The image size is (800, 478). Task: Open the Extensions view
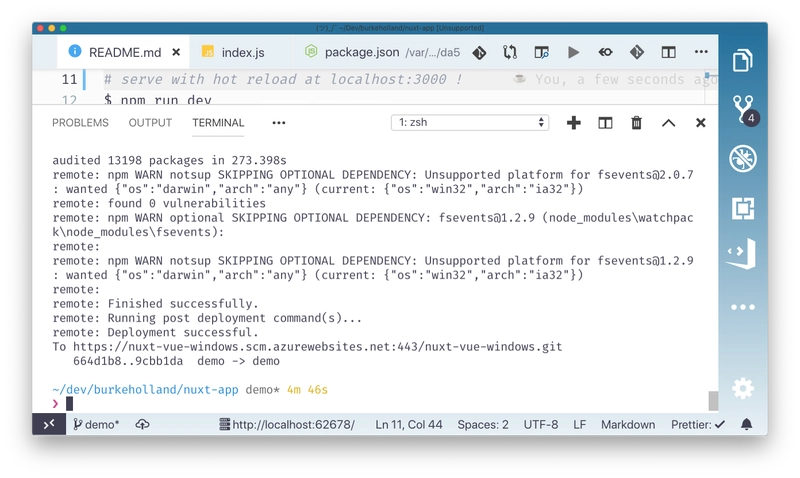click(742, 208)
